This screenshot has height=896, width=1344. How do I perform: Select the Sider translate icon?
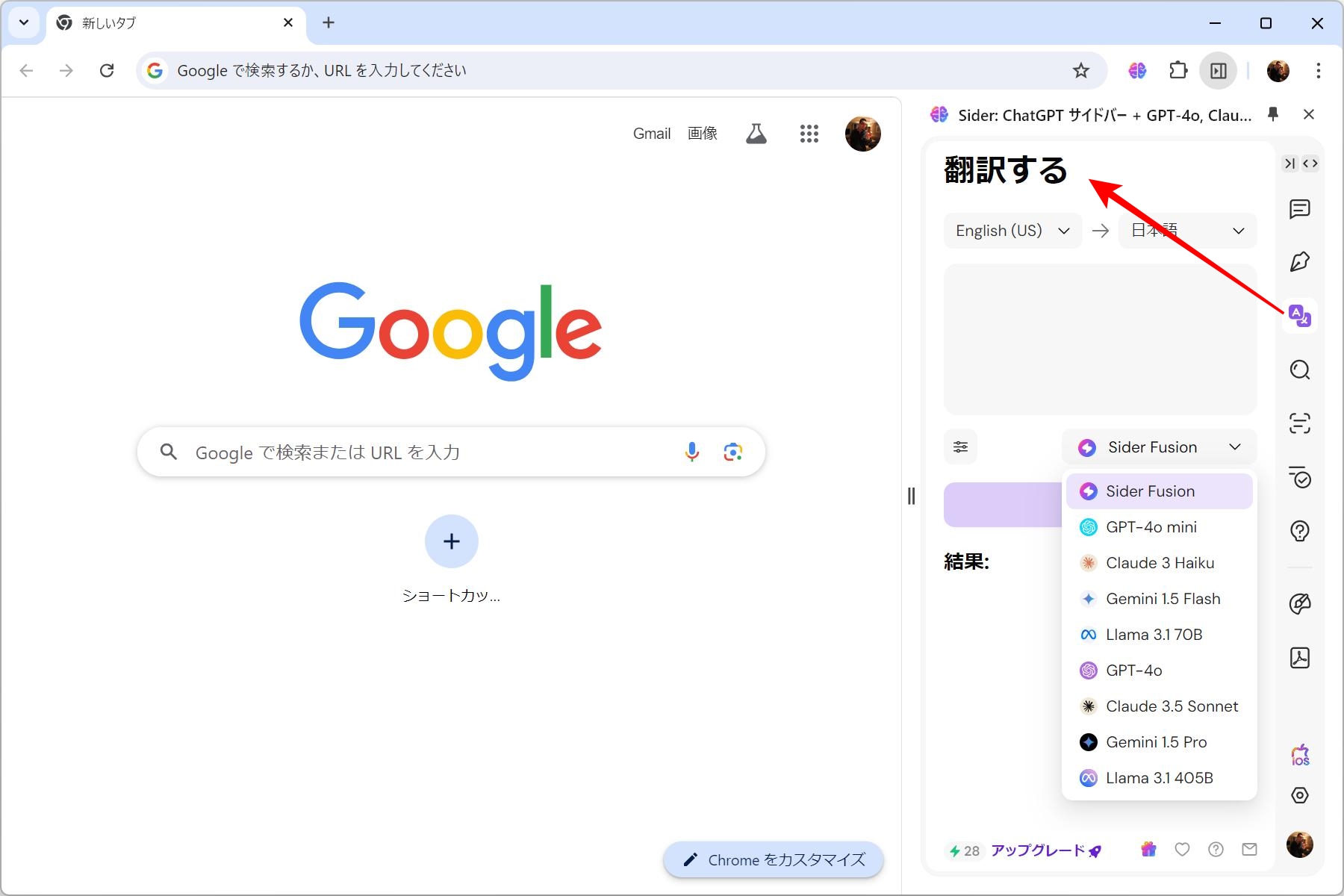[1300, 316]
